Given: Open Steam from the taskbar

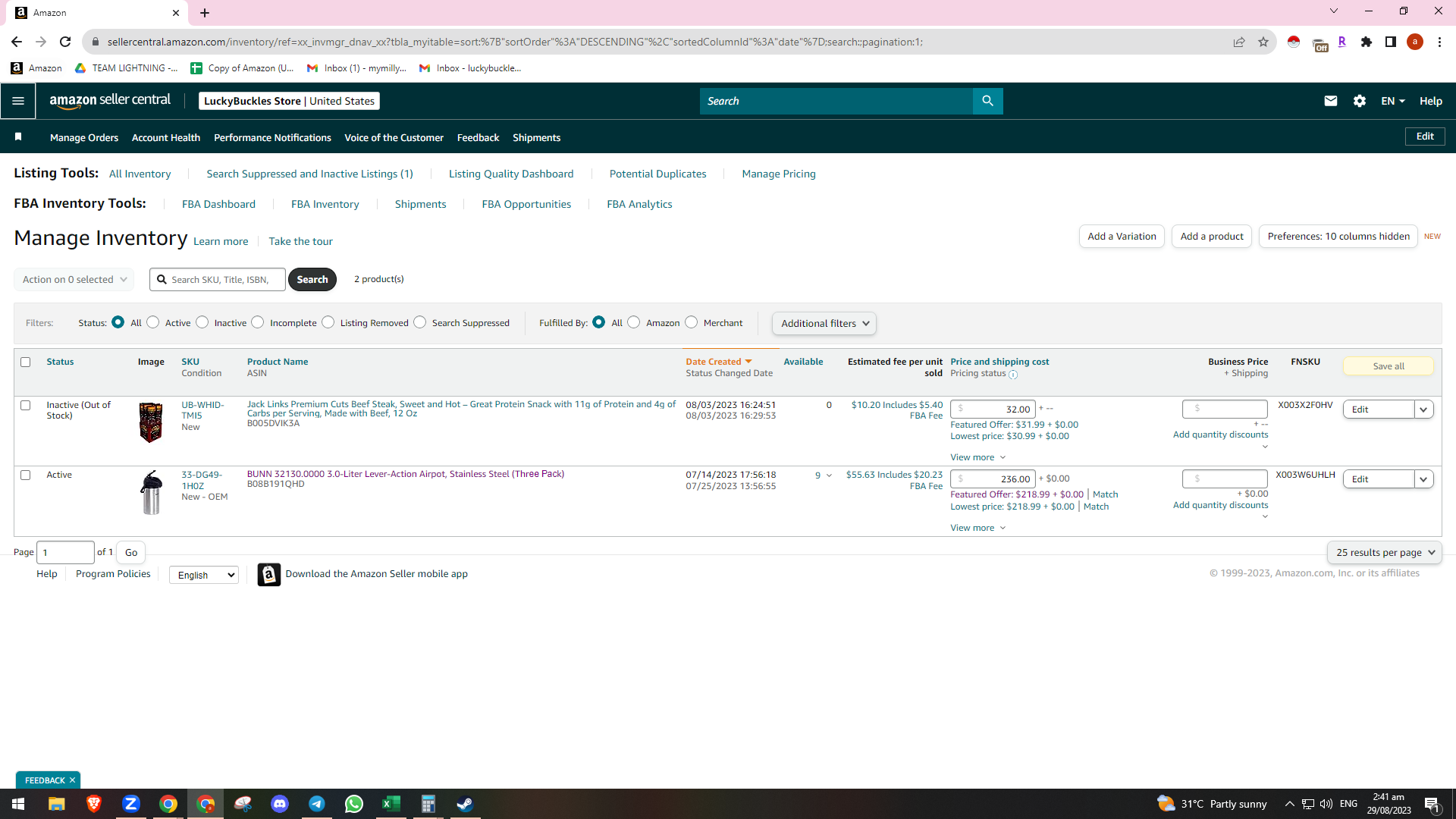Looking at the screenshot, I should 465,804.
